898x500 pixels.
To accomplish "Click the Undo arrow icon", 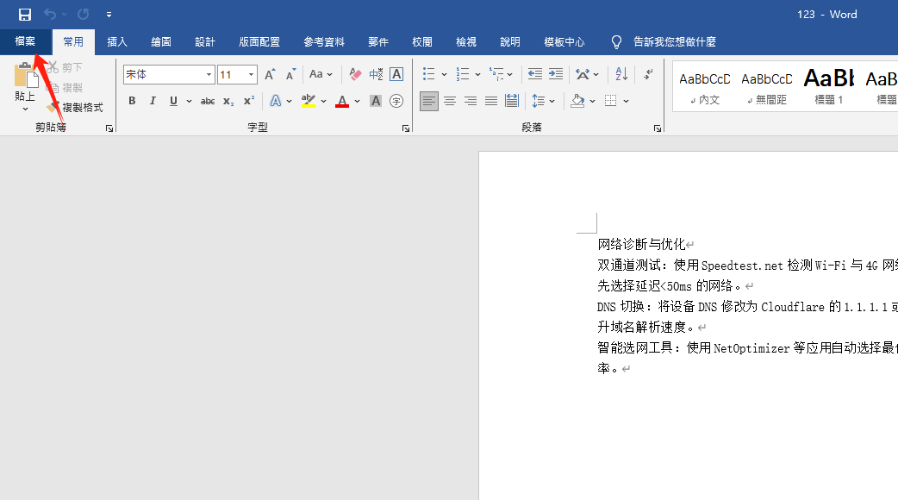I will 50,14.
